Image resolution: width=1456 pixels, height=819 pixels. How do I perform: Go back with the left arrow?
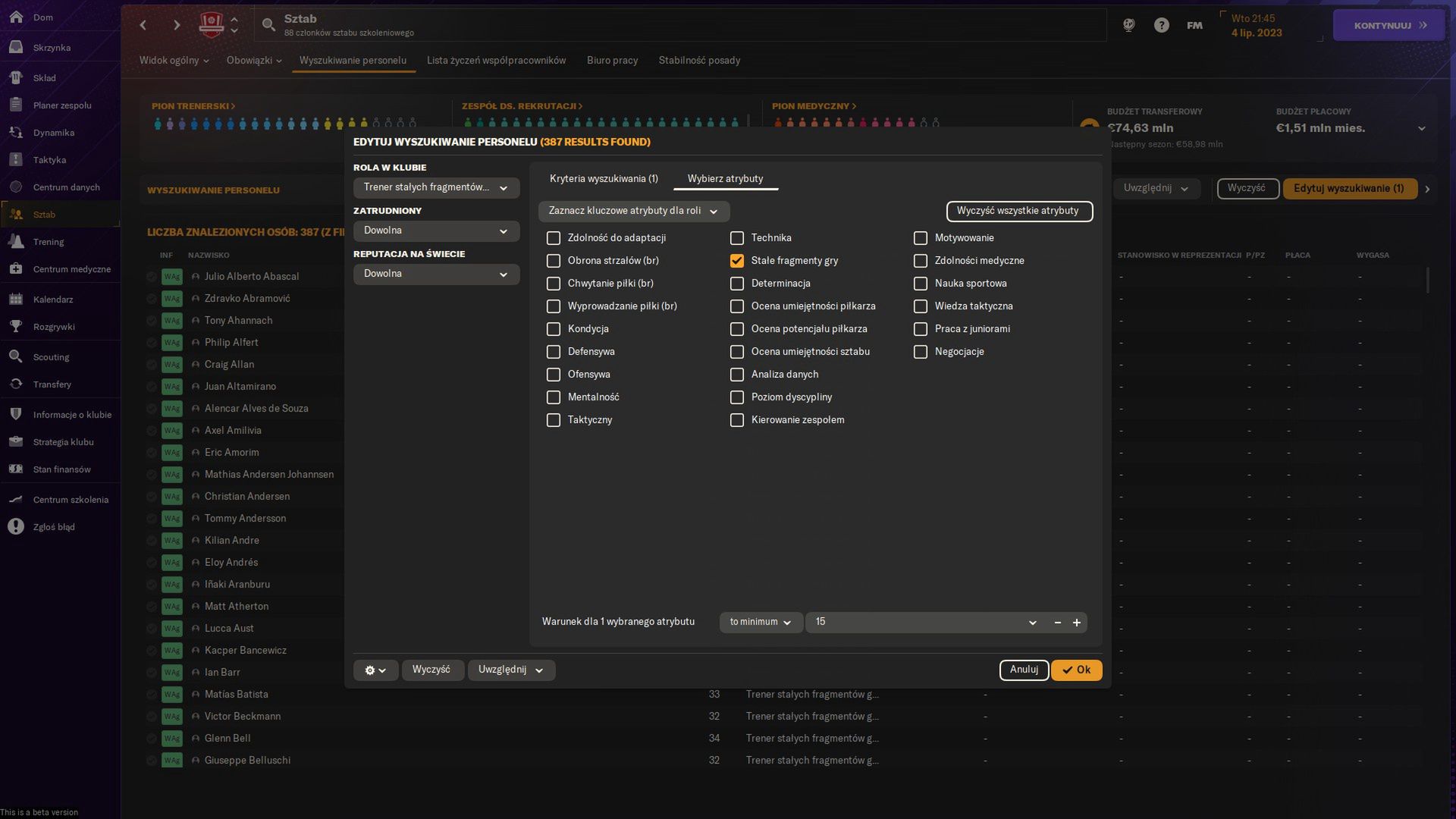pos(143,25)
